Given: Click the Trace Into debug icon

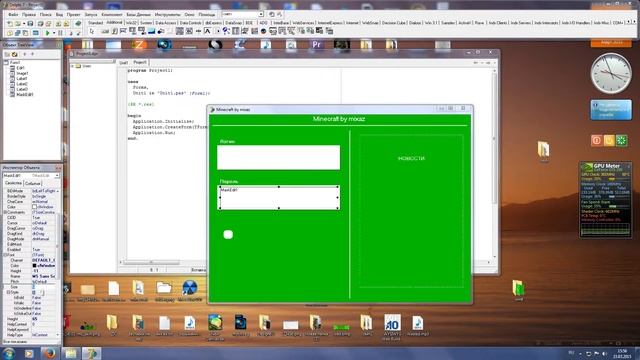Looking at the screenshot, I should pyautogui.click(x=71, y=33).
